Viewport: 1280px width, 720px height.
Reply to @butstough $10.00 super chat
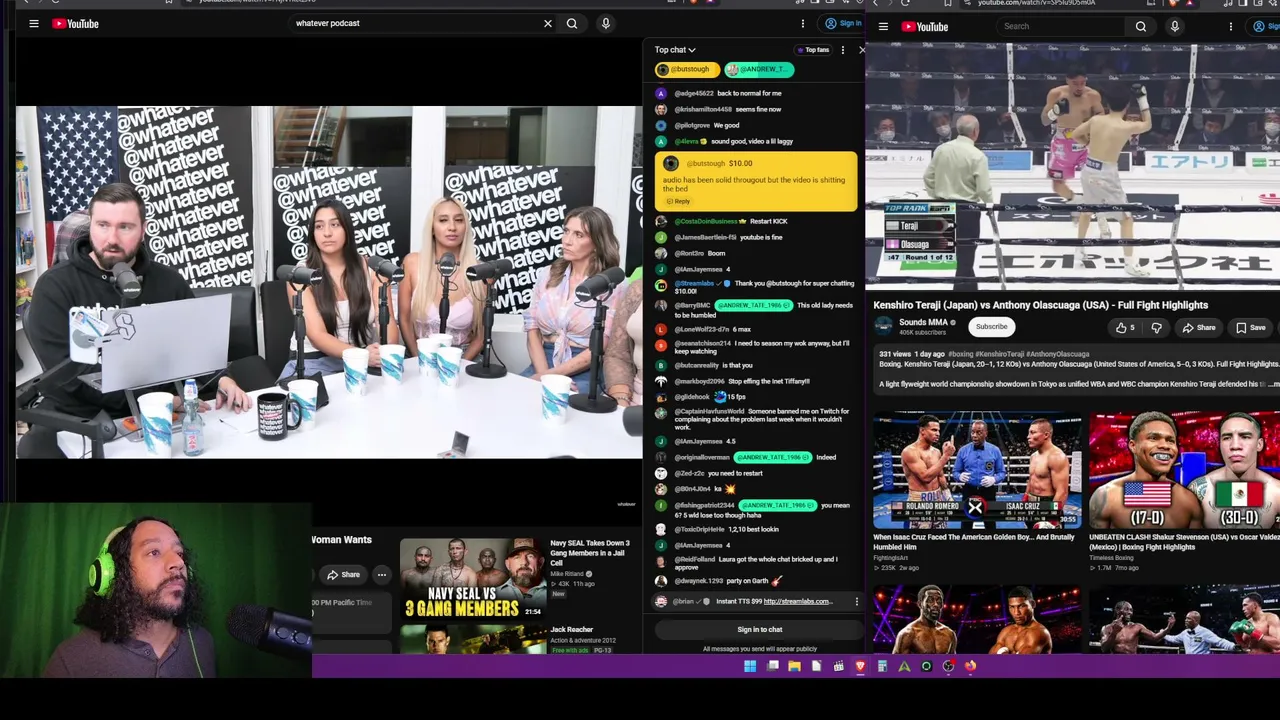[679, 202]
